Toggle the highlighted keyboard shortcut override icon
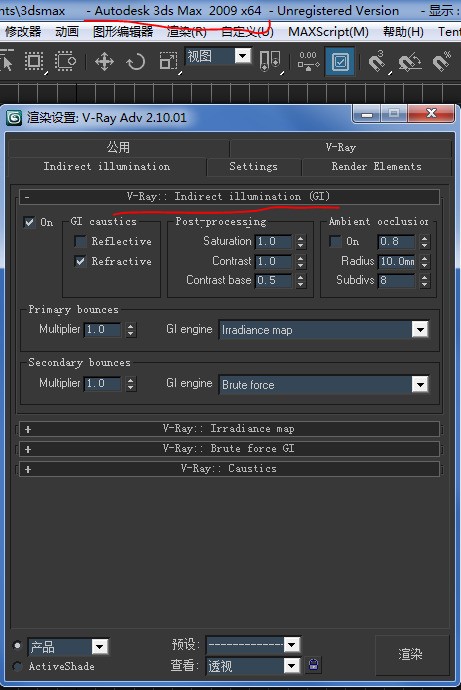 pos(340,62)
